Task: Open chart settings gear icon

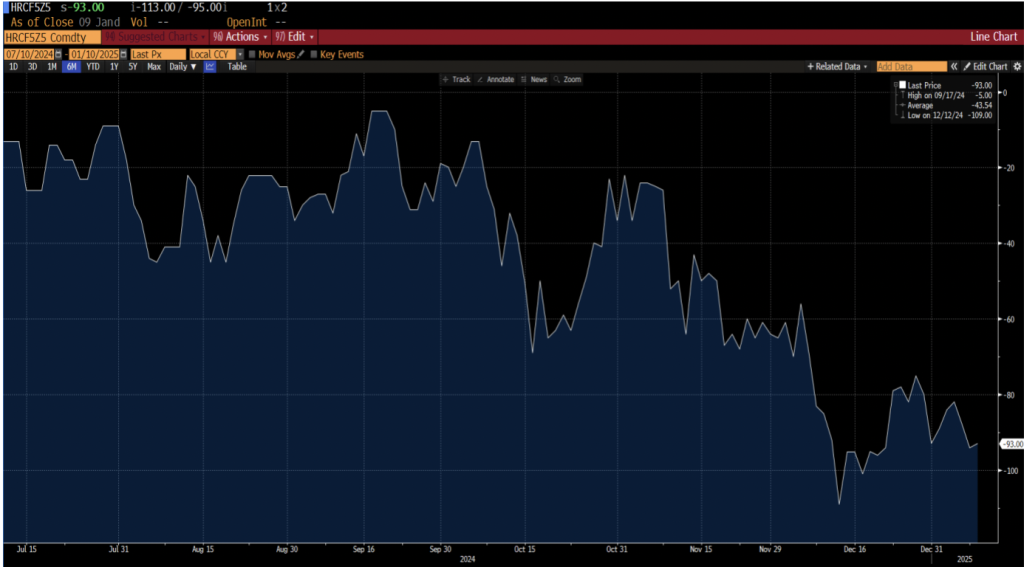Action: [1017, 67]
